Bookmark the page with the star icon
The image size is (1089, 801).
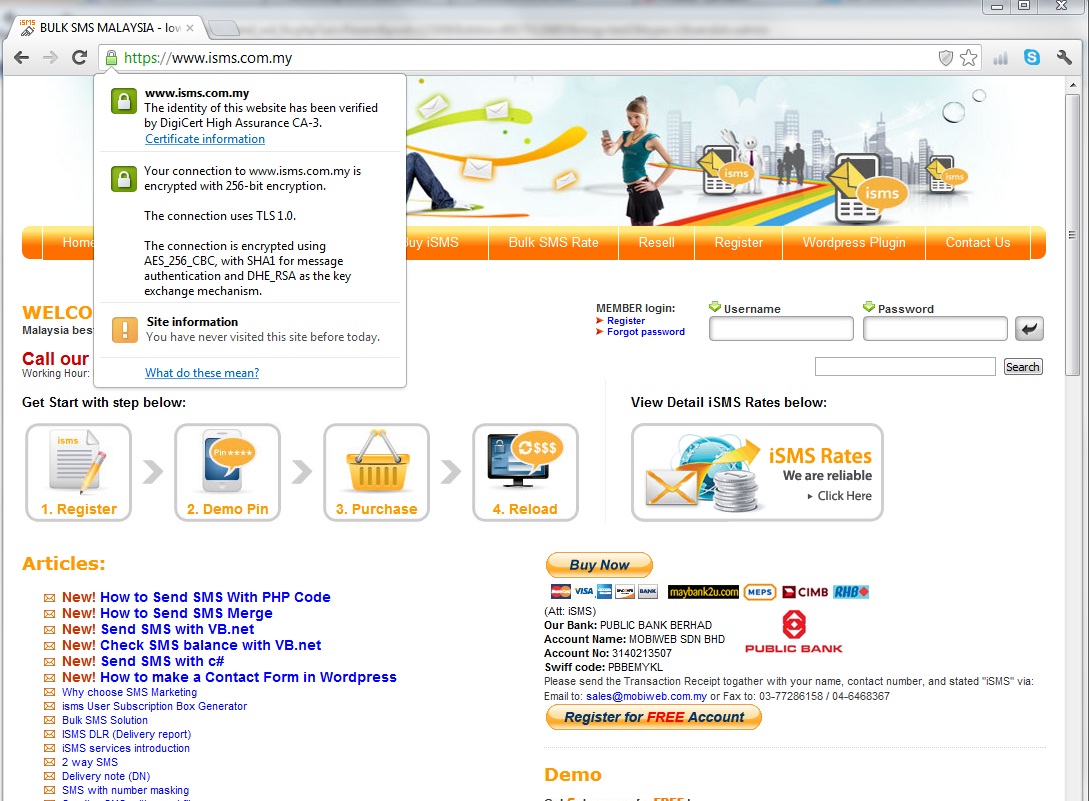coord(968,58)
